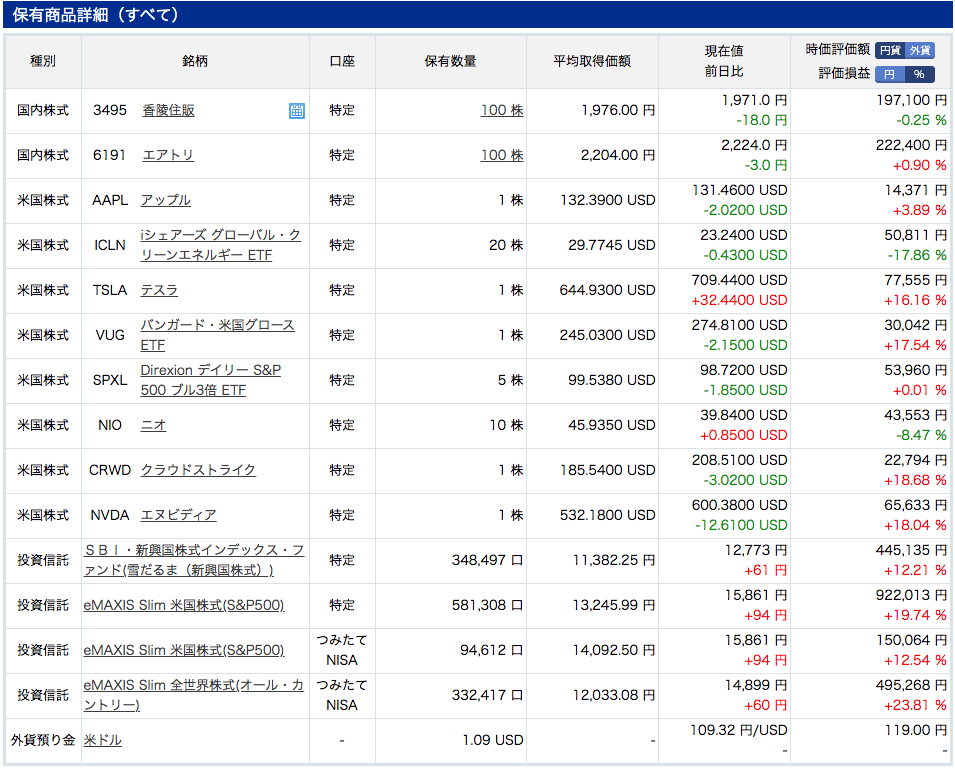The image size is (955, 770).
Task: Click the 銘柄 column header
Action: pyautogui.click(x=195, y=61)
